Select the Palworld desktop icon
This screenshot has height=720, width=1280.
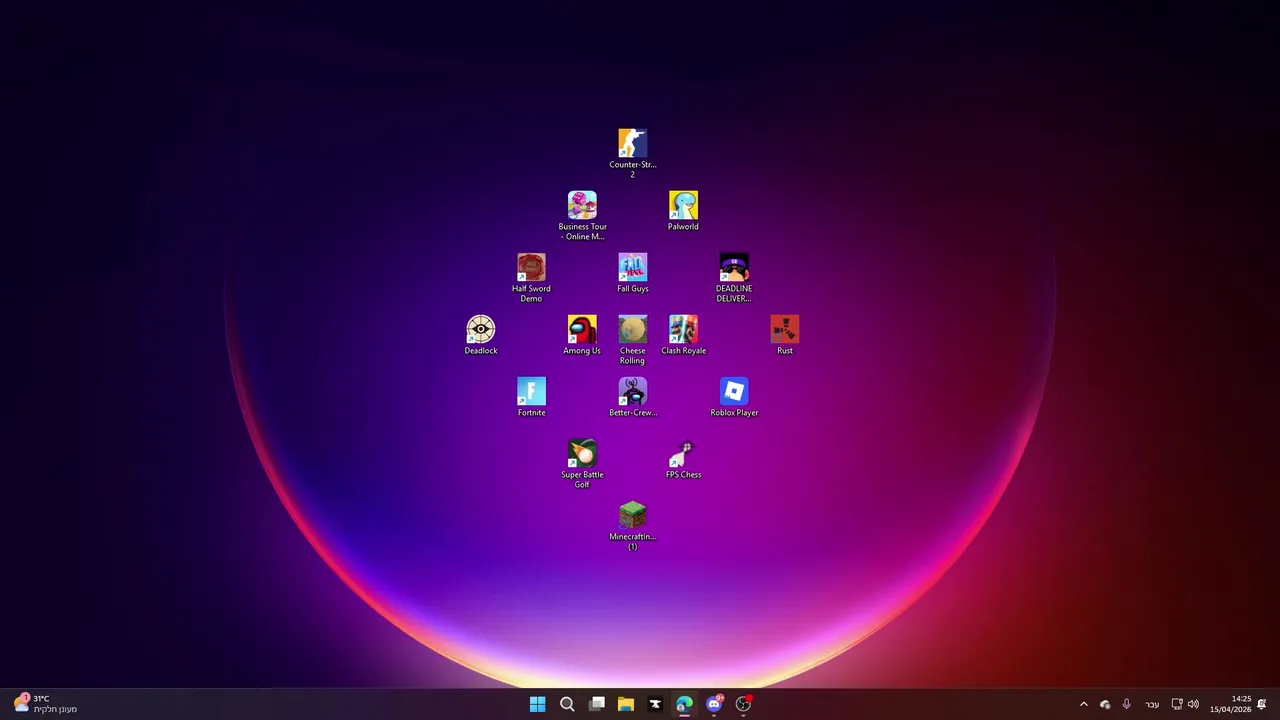683,211
